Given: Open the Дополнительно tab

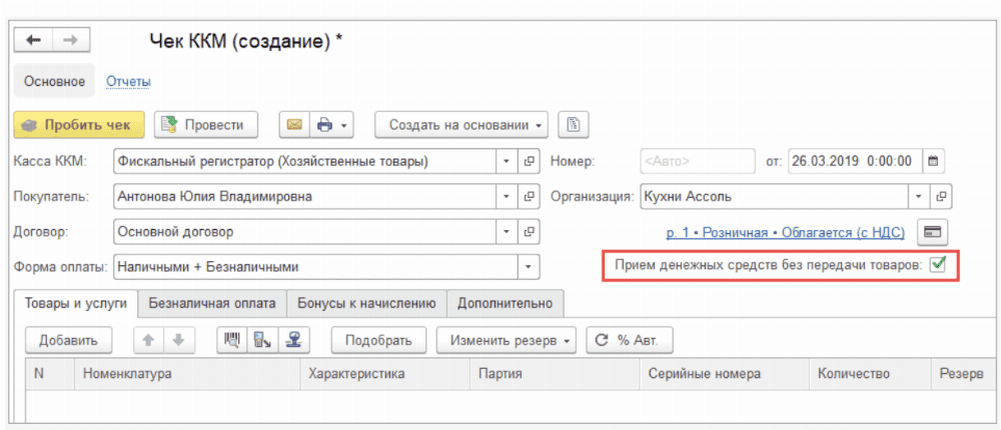Looking at the screenshot, I should [x=504, y=303].
